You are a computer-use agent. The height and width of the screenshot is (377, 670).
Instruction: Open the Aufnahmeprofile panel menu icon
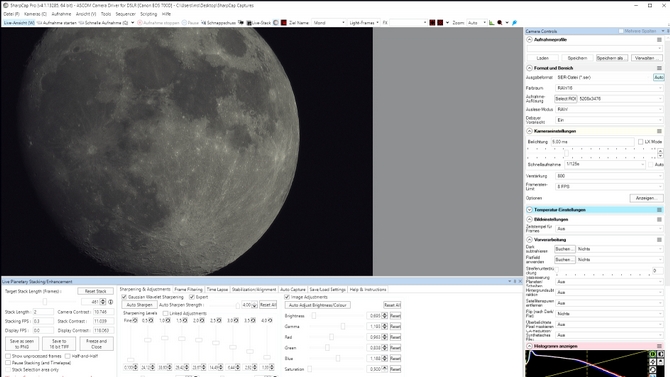click(x=659, y=40)
